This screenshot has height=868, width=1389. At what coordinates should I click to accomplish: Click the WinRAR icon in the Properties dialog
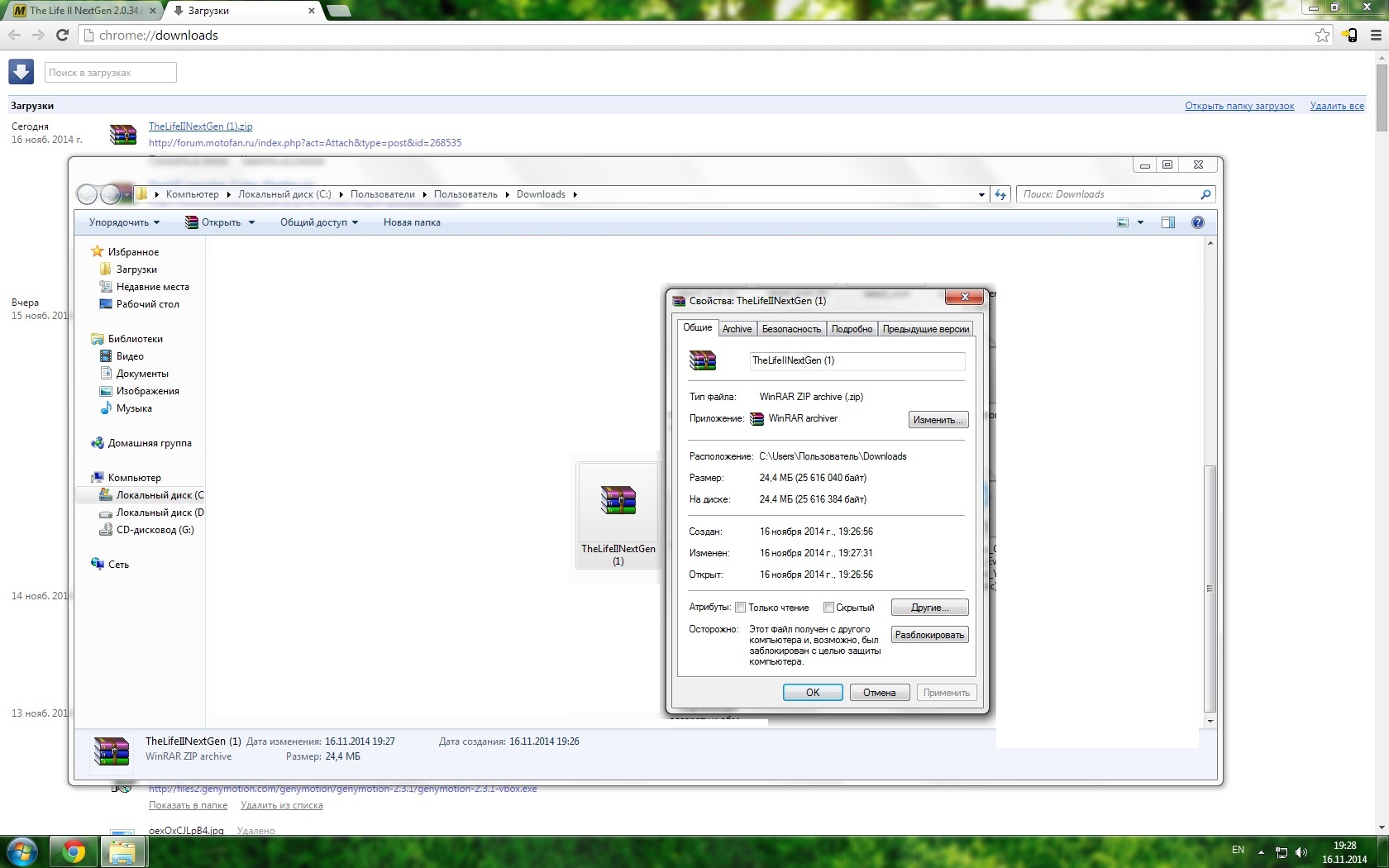[x=703, y=360]
